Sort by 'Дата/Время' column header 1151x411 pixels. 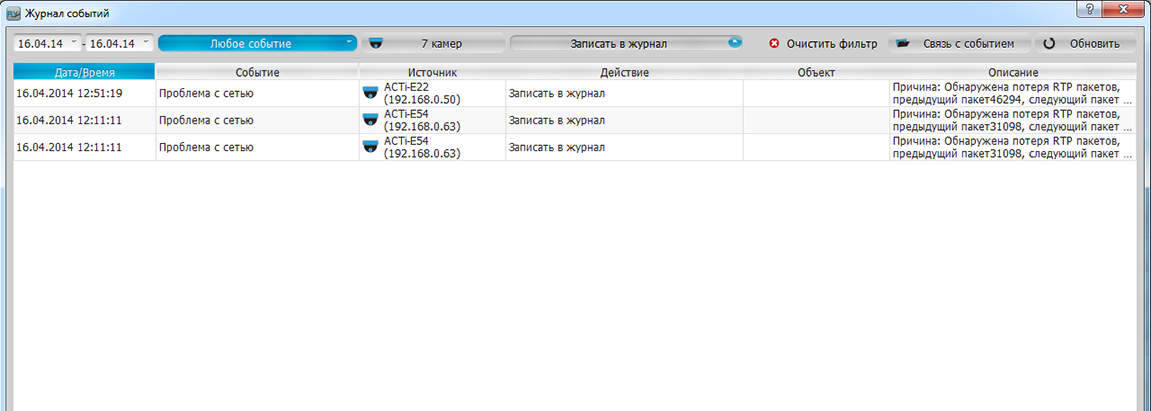84,72
